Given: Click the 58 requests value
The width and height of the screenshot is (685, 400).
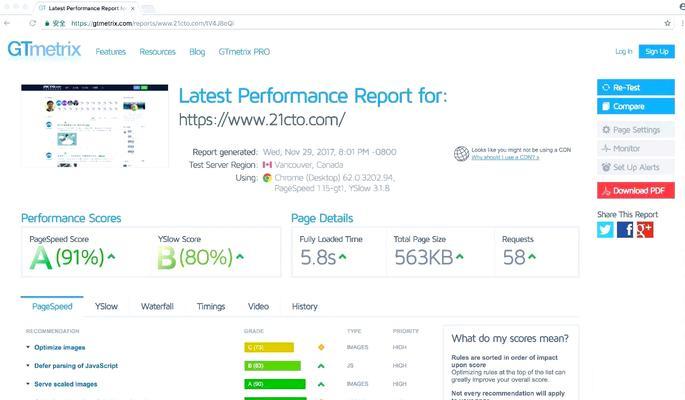Looking at the screenshot, I should 514,257.
